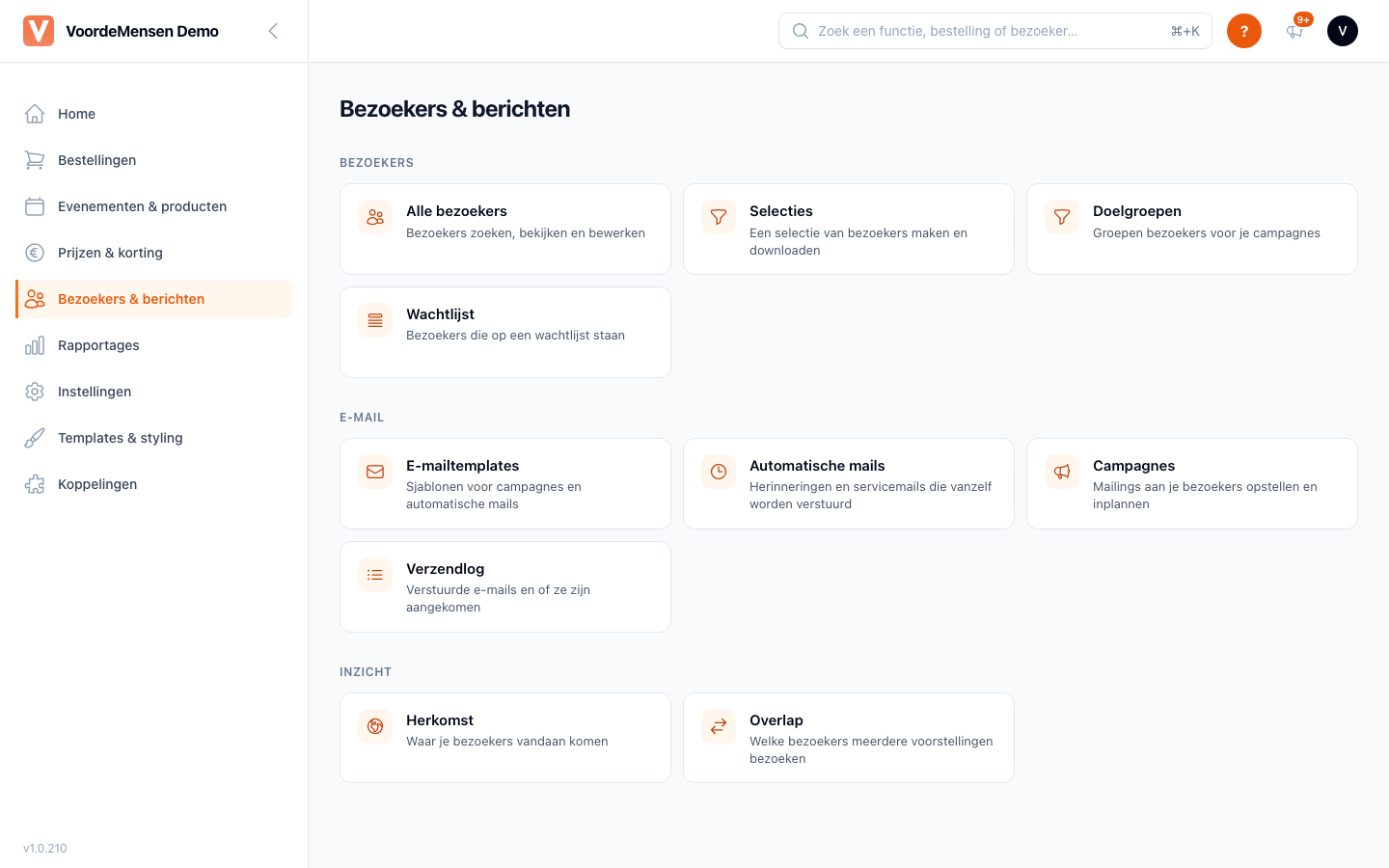This screenshot has width=1389, height=868.
Task: Open Koppelingen in the sidebar
Action: pyautogui.click(x=154, y=484)
